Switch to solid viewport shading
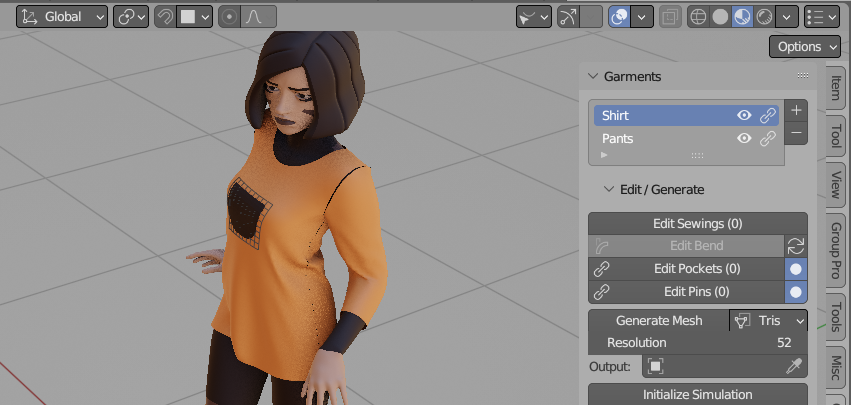Viewport: 851px width, 405px height. coord(720,17)
